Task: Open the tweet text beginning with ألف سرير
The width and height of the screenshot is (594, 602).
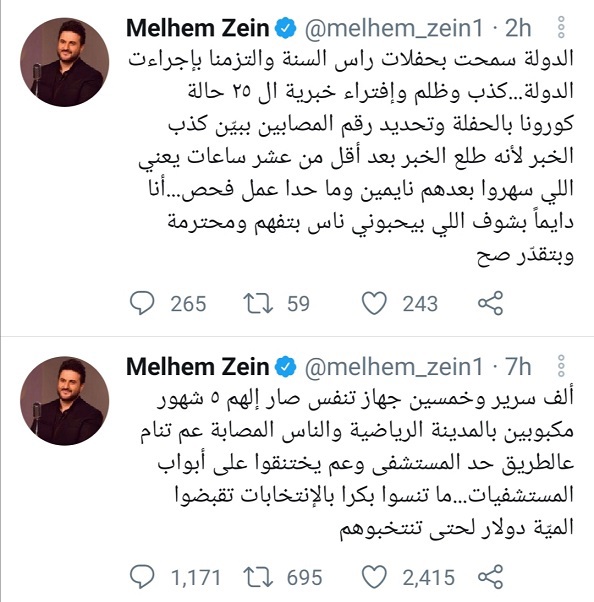Action: [357, 463]
